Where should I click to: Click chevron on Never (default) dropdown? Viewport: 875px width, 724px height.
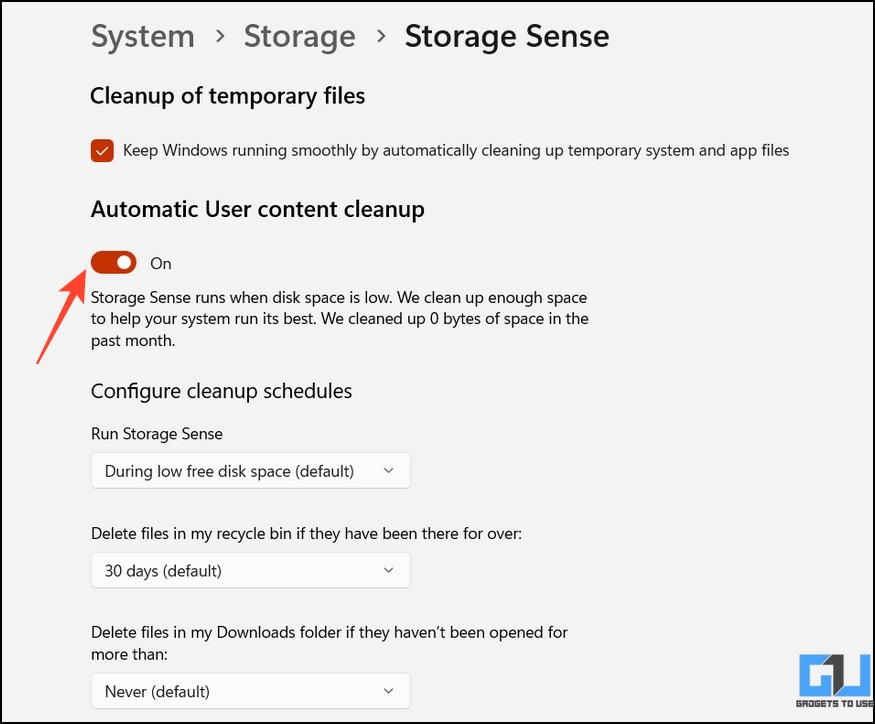(388, 691)
